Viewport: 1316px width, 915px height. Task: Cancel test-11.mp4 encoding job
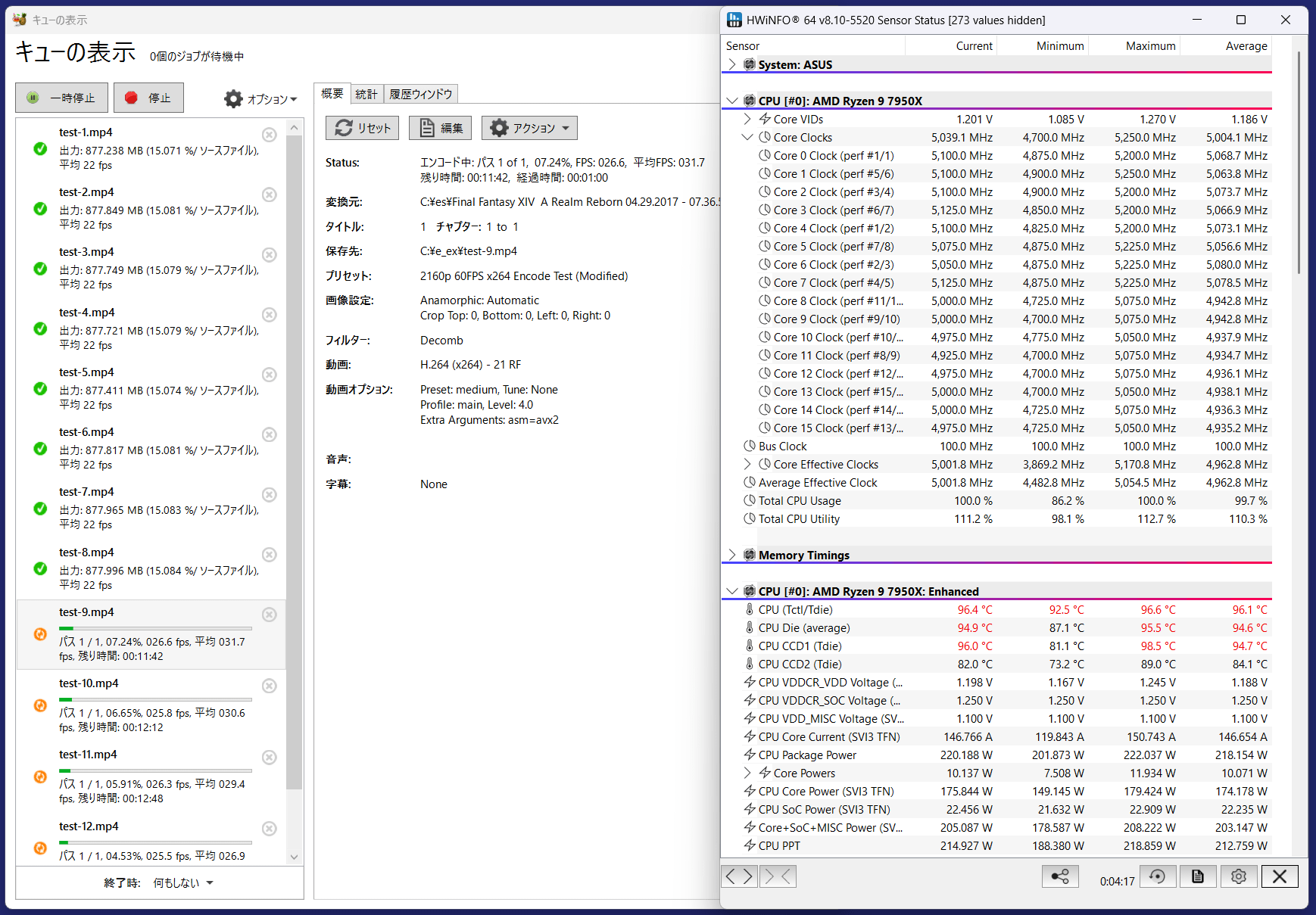click(x=269, y=757)
